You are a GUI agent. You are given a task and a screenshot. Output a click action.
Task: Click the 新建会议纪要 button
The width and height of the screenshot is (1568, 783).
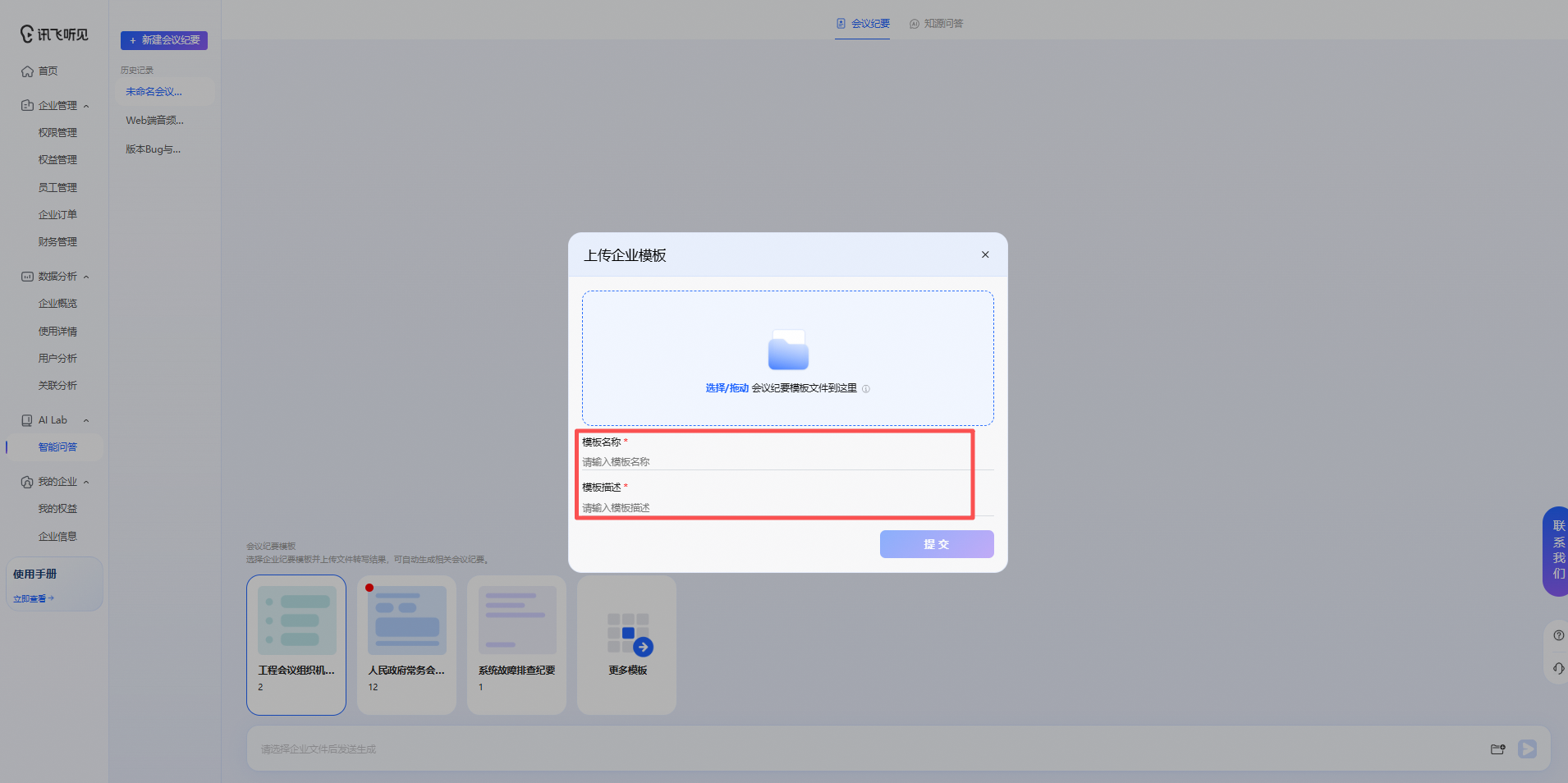coord(164,40)
